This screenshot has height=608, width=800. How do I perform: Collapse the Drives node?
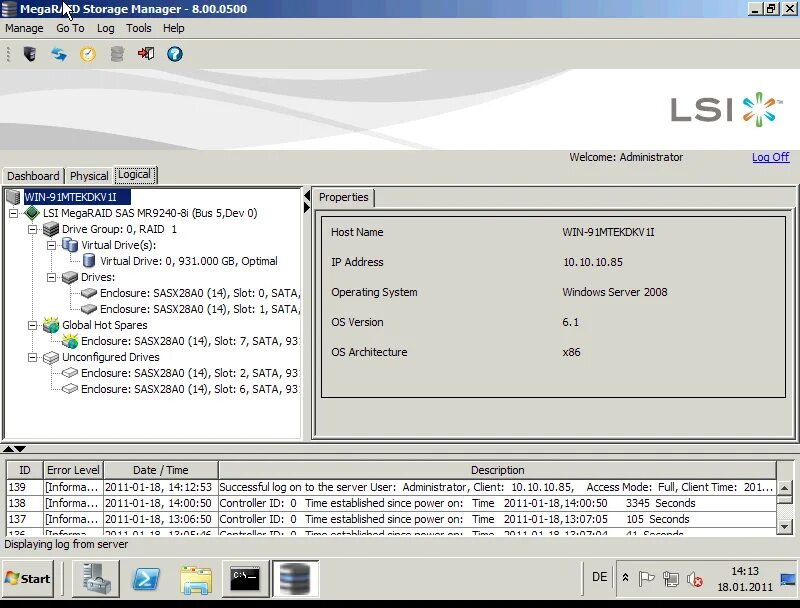coord(52,277)
